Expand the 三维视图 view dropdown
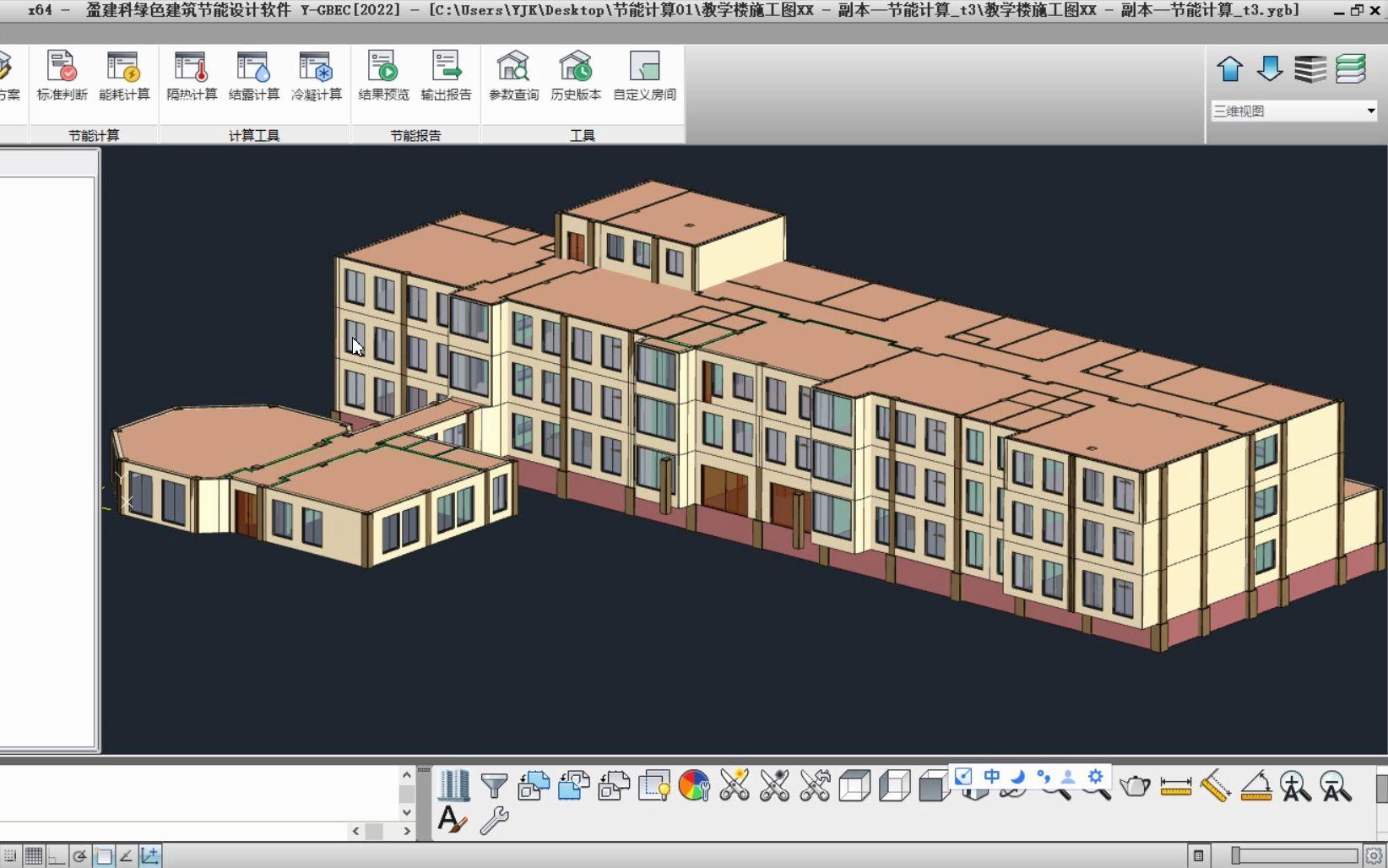 point(1370,111)
